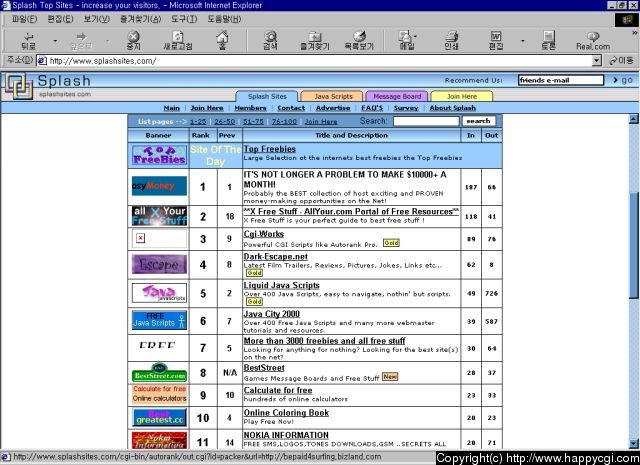The image size is (640, 465).
Task: Click the go button next to e-mail
Action: (x=623, y=80)
